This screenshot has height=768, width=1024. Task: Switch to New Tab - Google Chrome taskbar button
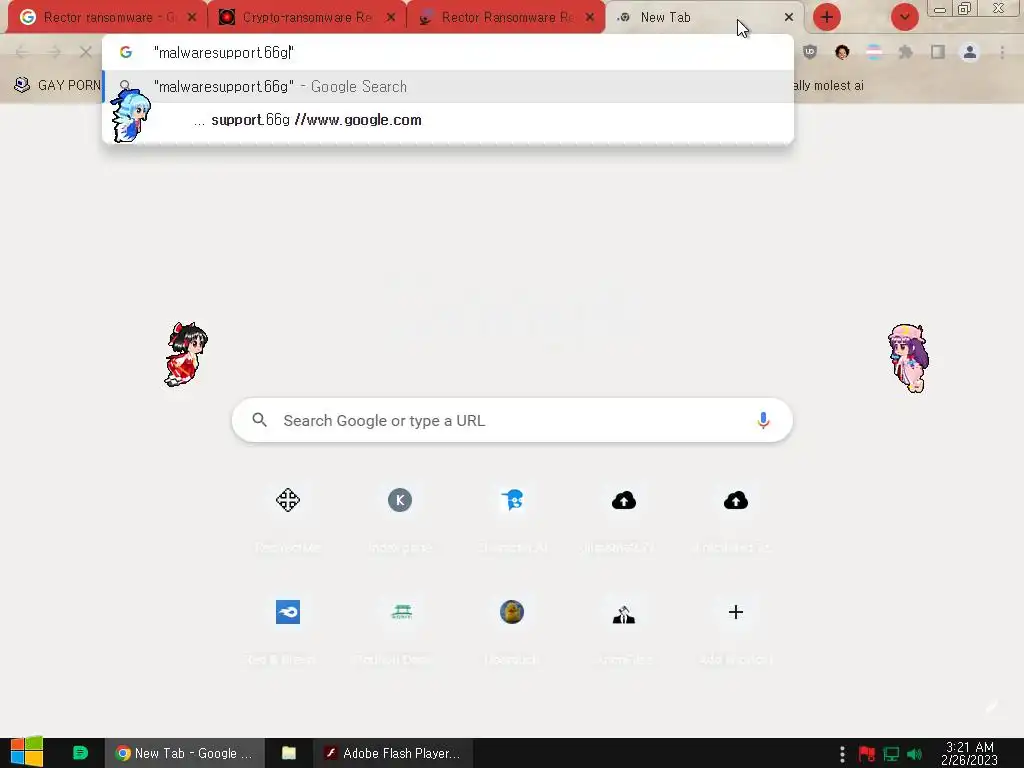click(185, 753)
